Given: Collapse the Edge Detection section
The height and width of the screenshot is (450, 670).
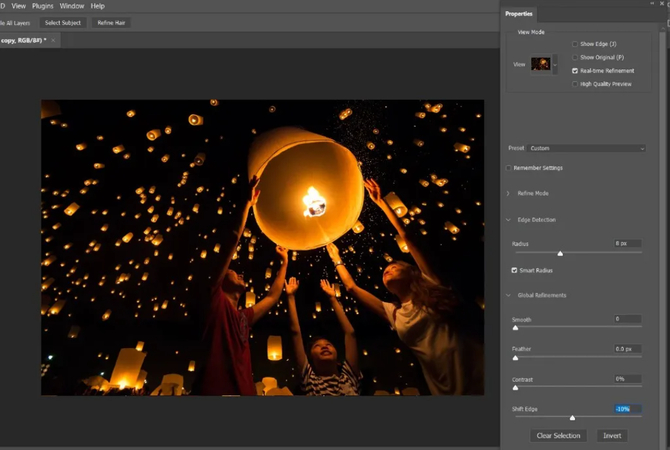Looking at the screenshot, I should [508, 220].
